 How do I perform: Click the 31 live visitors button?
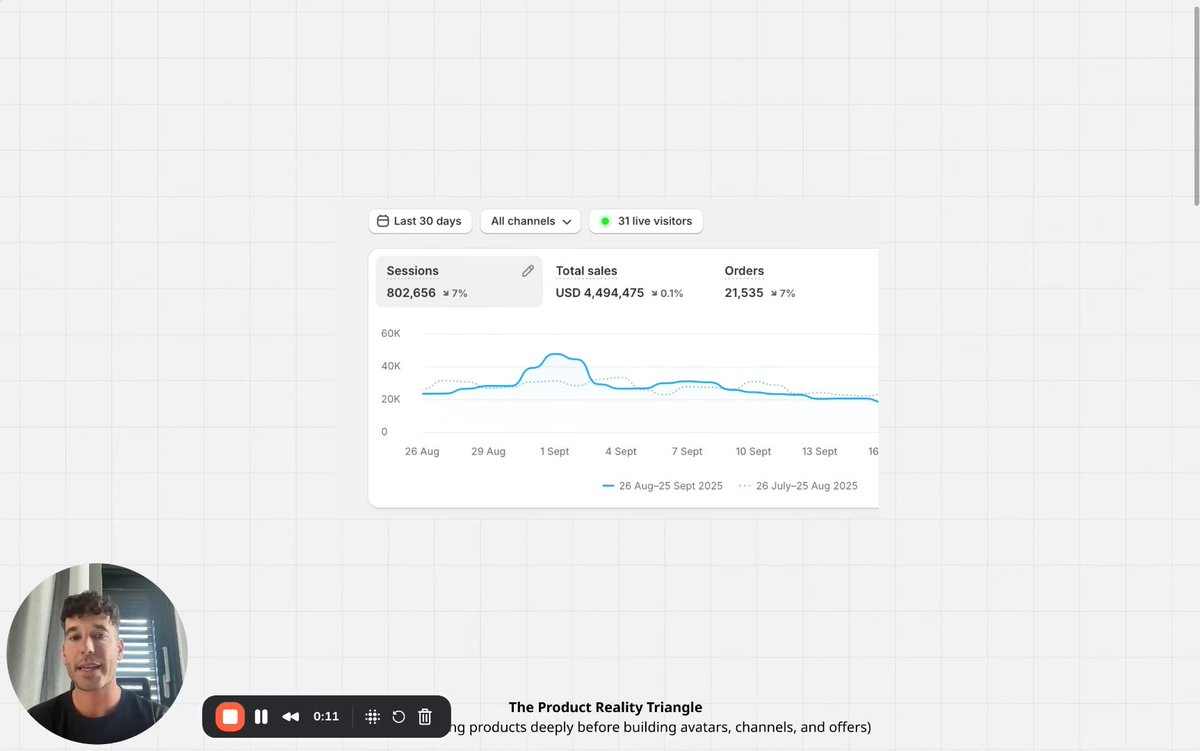point(646,221)
